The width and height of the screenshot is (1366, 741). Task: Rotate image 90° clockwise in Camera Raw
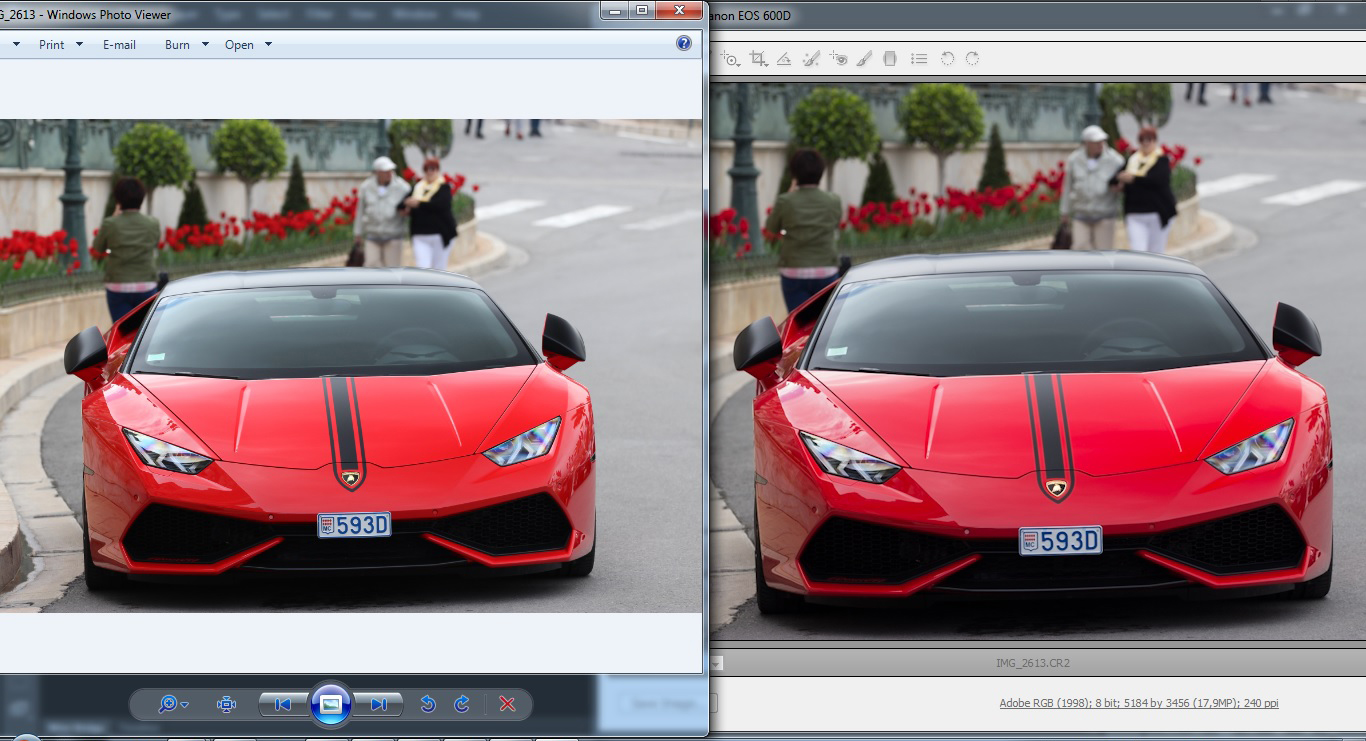coord(972,59)
